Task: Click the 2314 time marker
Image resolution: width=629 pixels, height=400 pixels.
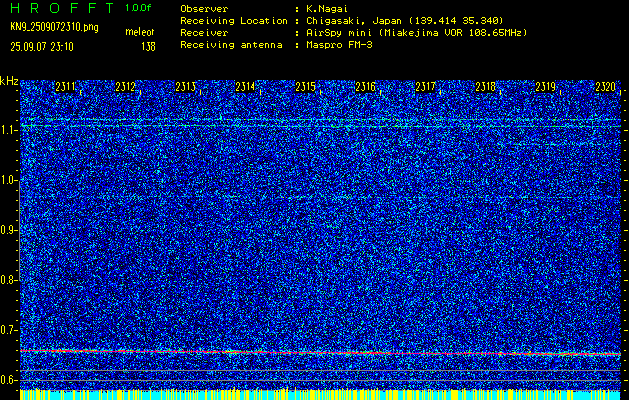Action: coord(245,87)
